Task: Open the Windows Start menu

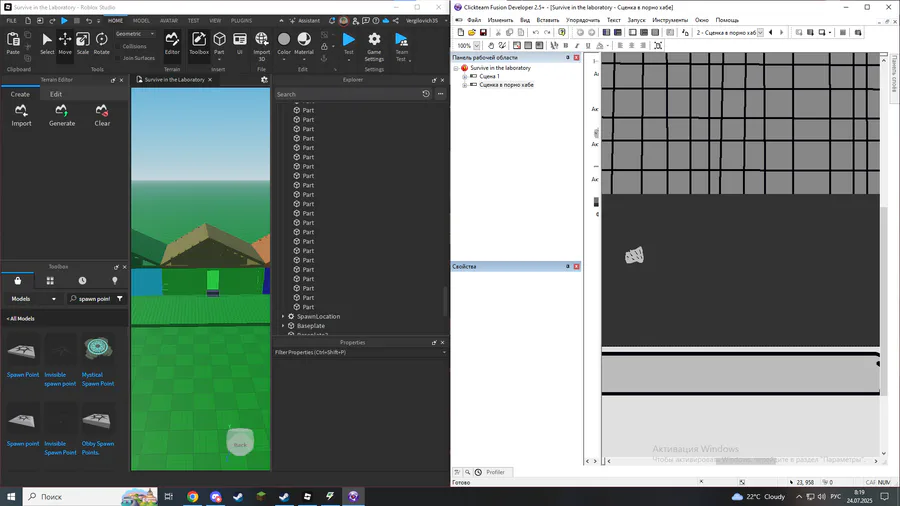Action: [x=11, y=496]
